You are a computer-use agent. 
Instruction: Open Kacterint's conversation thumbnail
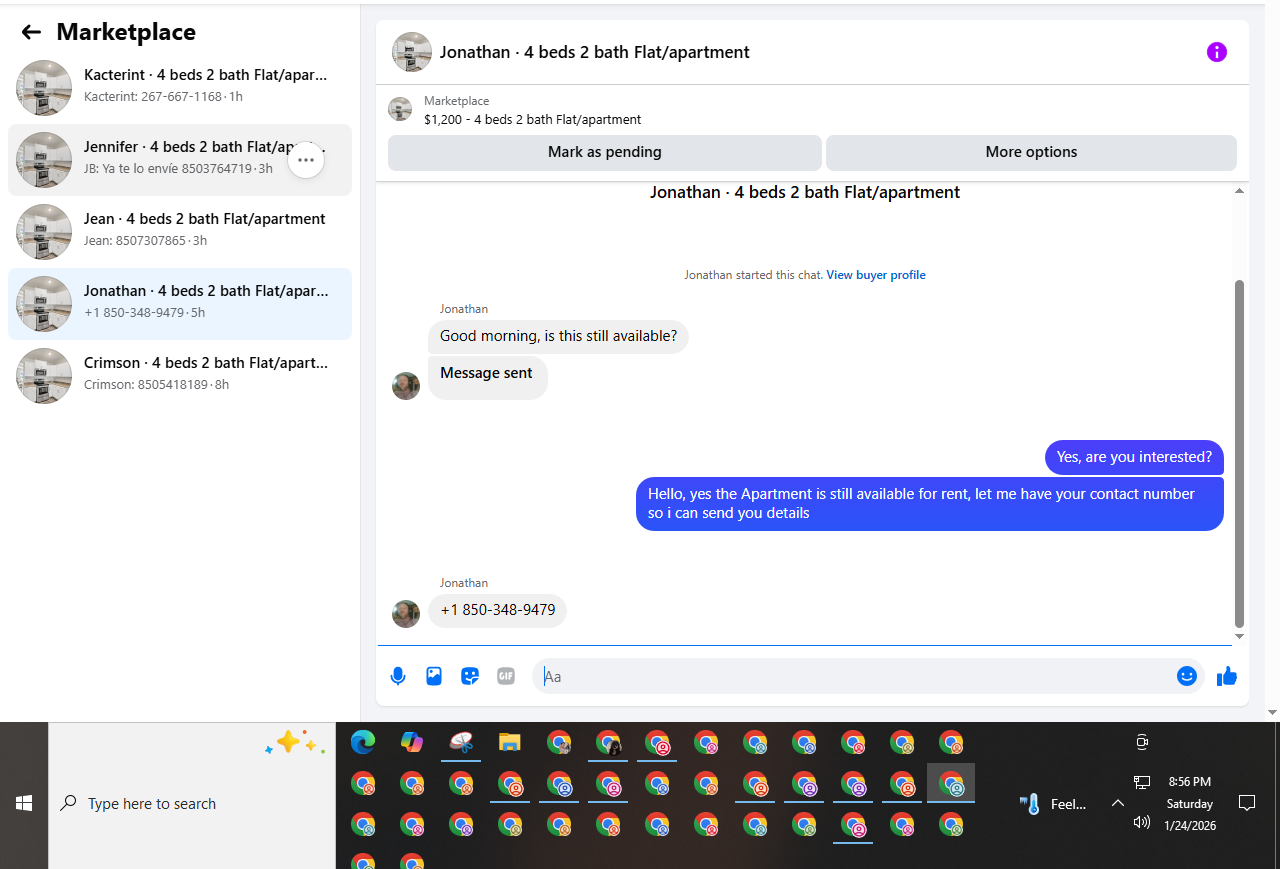point(44,88)
